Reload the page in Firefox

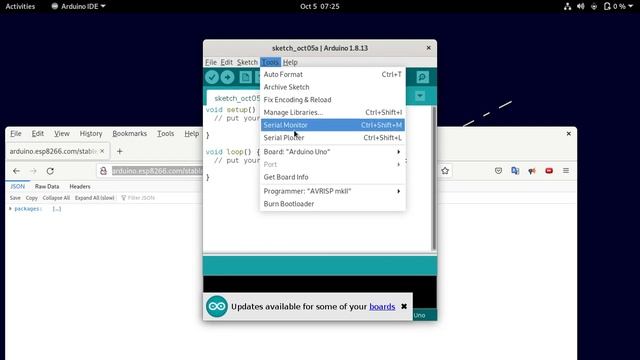pos(50,171)
